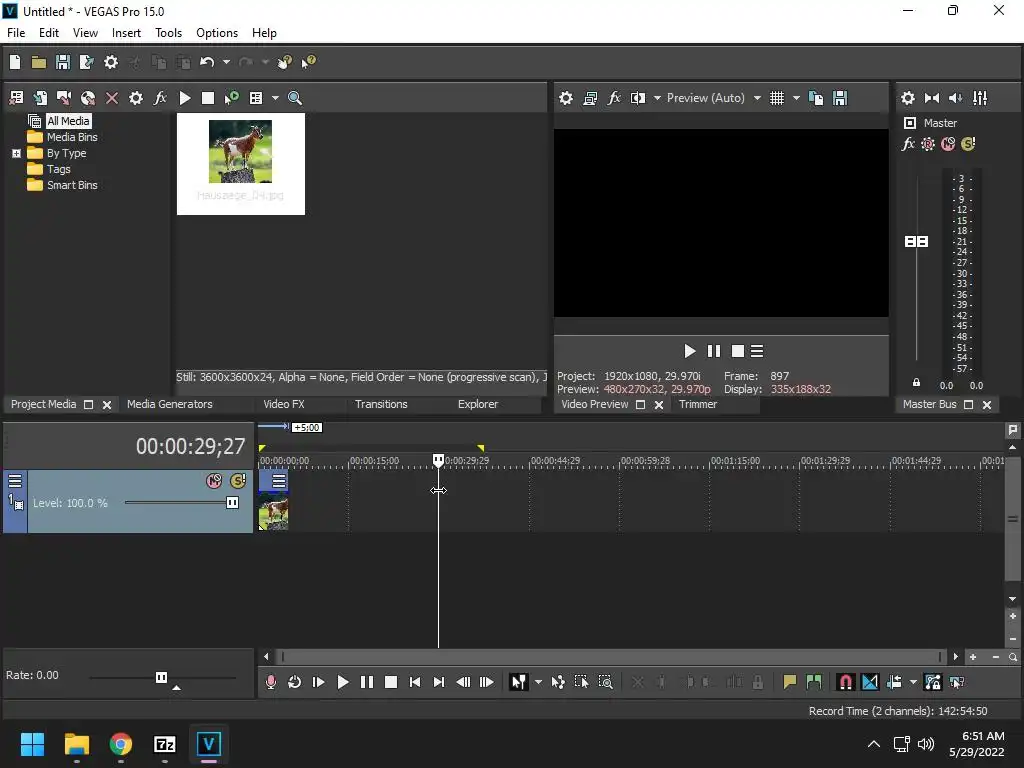Create a new project with New icon

[x=15, y=62]
